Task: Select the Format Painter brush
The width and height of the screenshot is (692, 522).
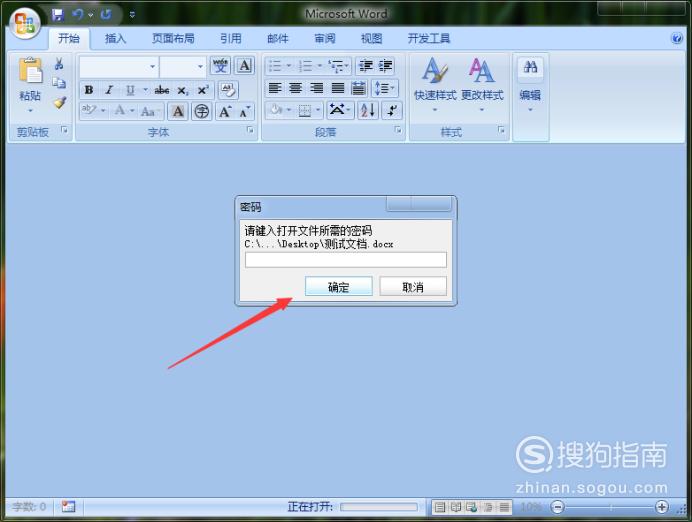Action: [x=59, y=103]
